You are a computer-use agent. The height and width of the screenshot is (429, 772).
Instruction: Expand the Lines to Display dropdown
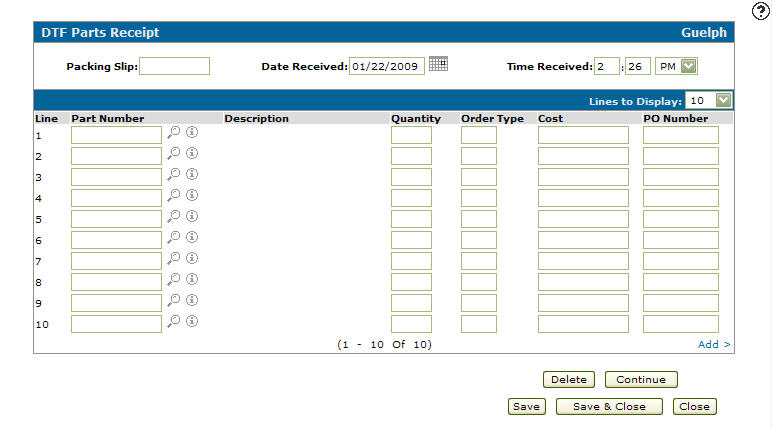click(x=723, y=100)
